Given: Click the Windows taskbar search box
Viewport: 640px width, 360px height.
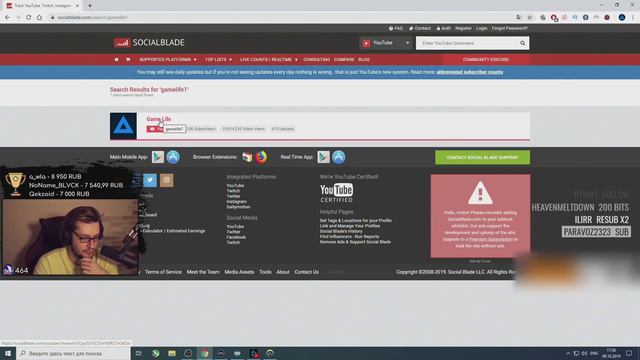Looking at the screenshot, I should [x=73, y=353].
